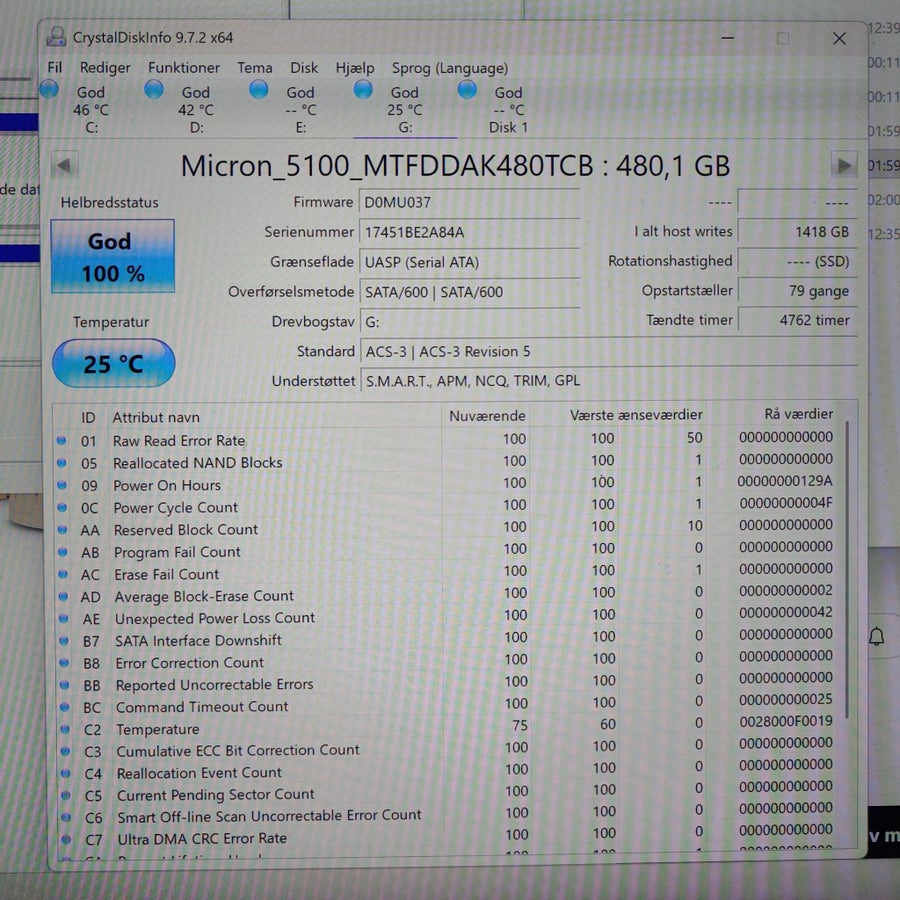This screenshot has width=900, height=900.
Task: Select the SATA Interface Downshift row
Action: coord(445,638)
